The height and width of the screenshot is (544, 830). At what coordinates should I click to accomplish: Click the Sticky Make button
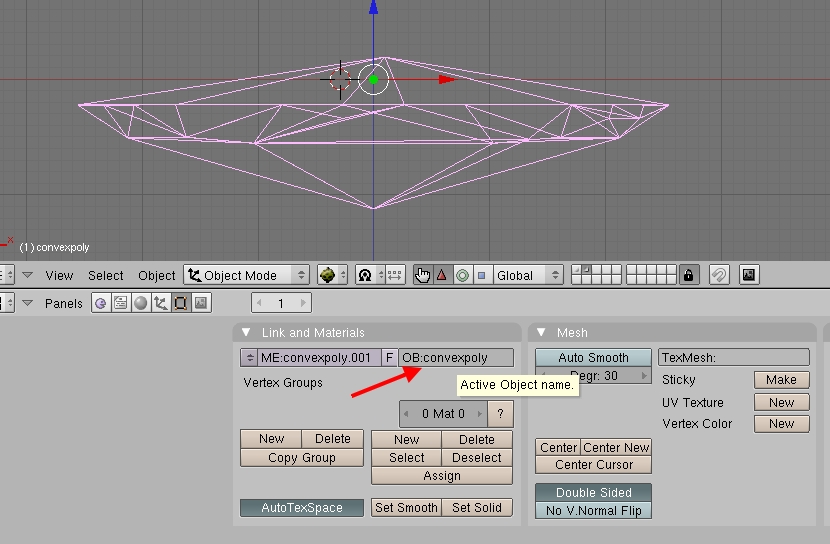click(781, 380)
